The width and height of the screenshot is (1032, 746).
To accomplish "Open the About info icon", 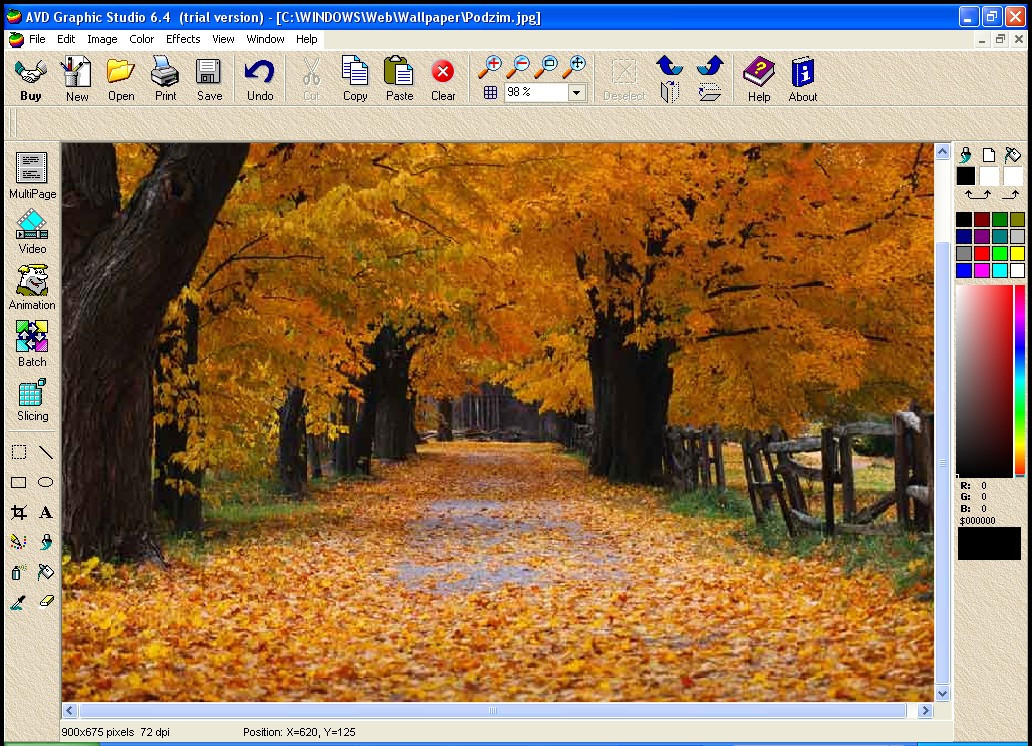I will (803, 79).
